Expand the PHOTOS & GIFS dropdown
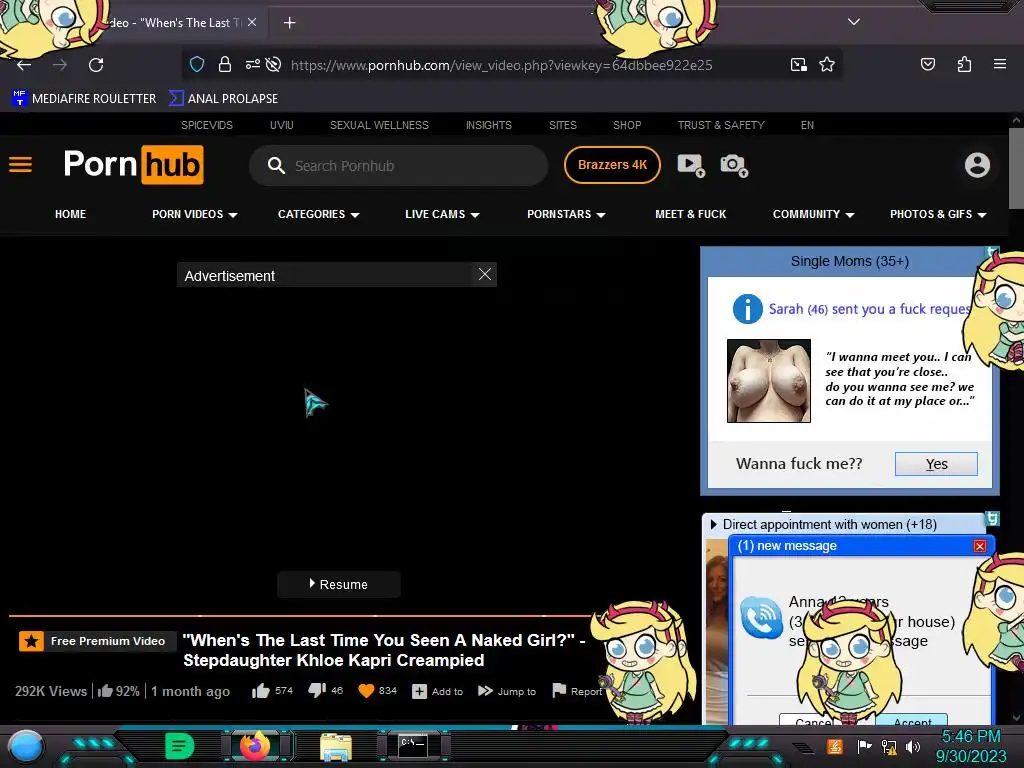This screenshot has width=1024, height=768. pos(937,214)
